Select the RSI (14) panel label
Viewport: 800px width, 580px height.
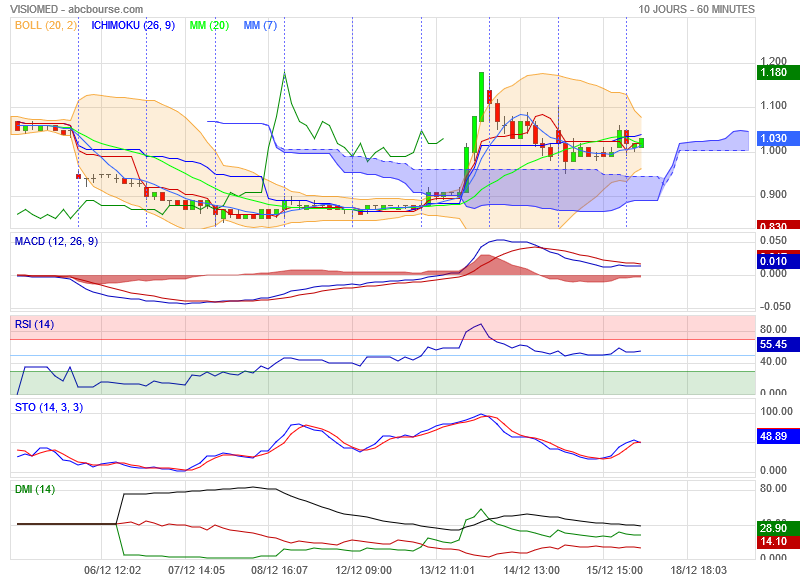(34, 324)
